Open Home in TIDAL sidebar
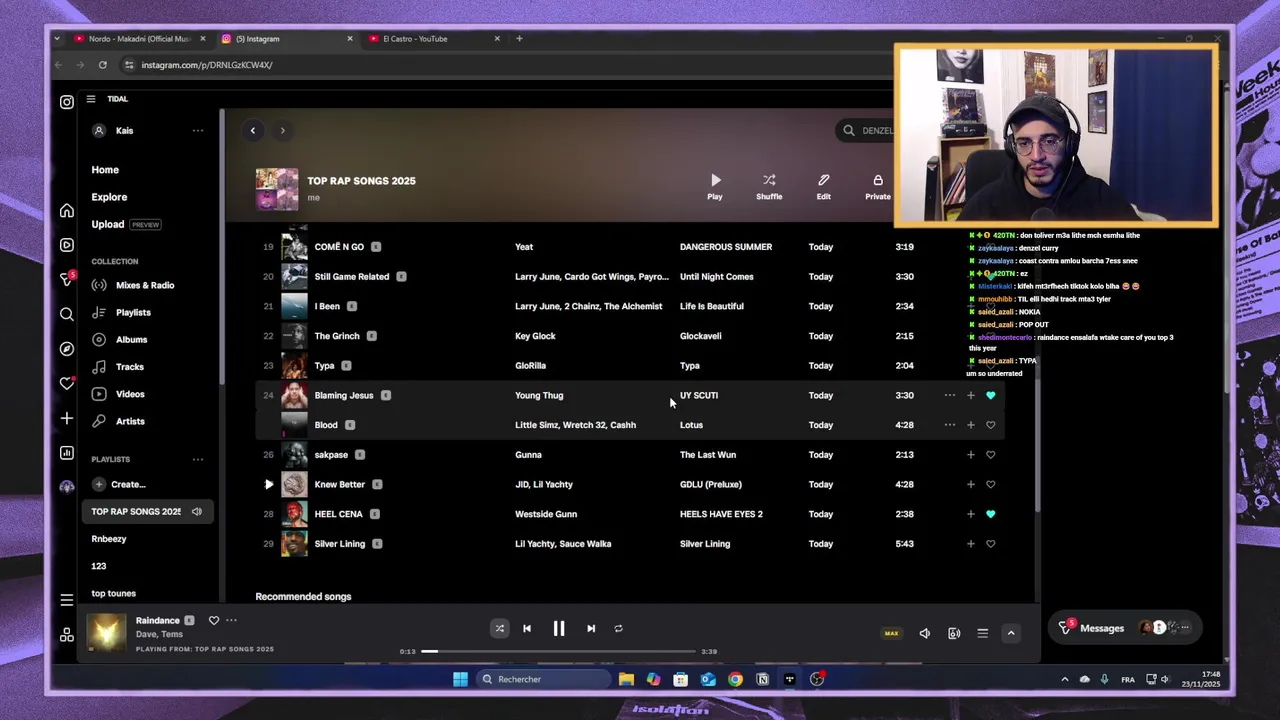Viewport: 1280px width, 720px height. pos(105,170)
